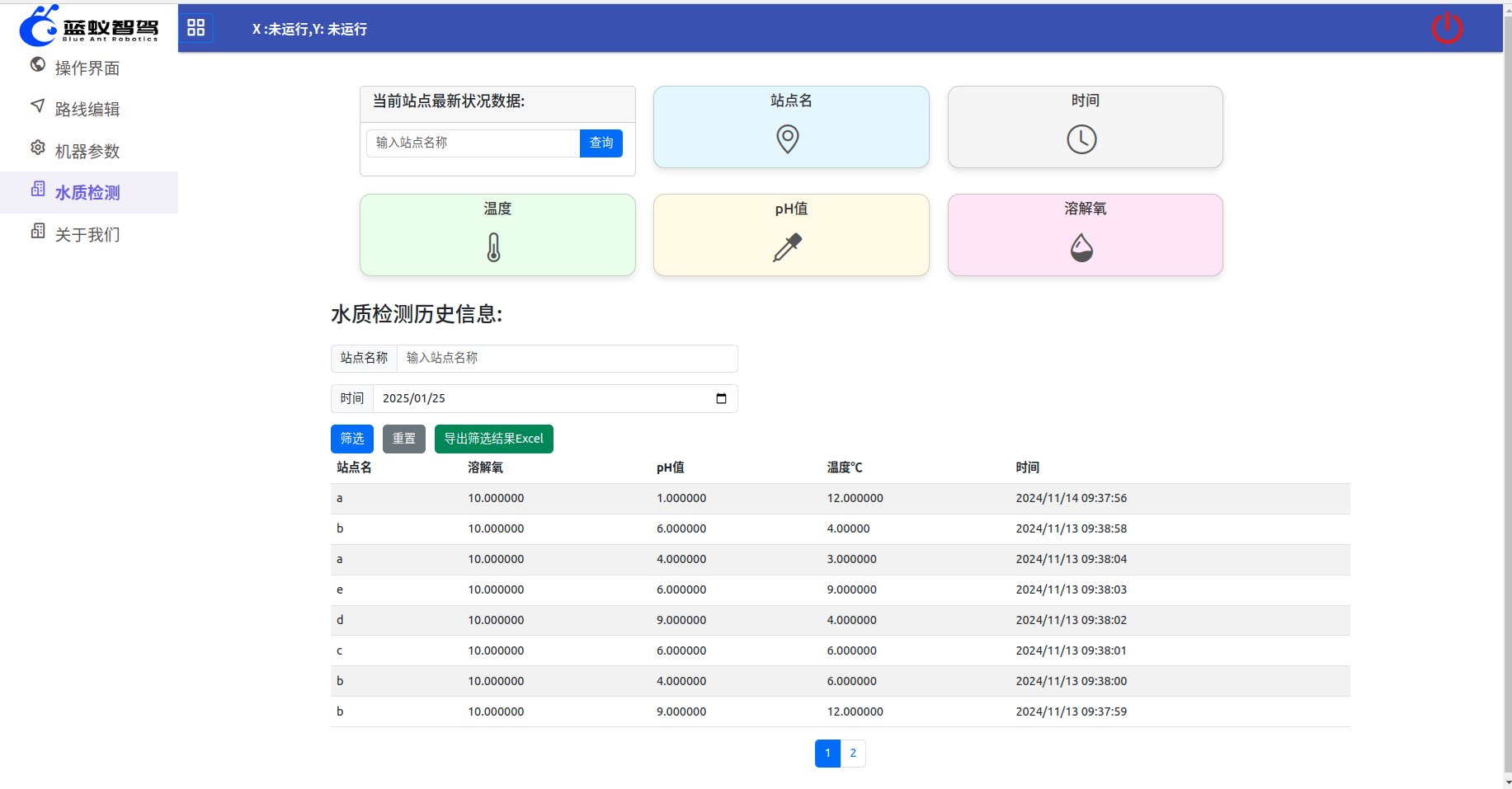Viewport: 1512px width, 789px height.
Task: Open 关于我们 menu item
Action: click(x=87, y=235)
